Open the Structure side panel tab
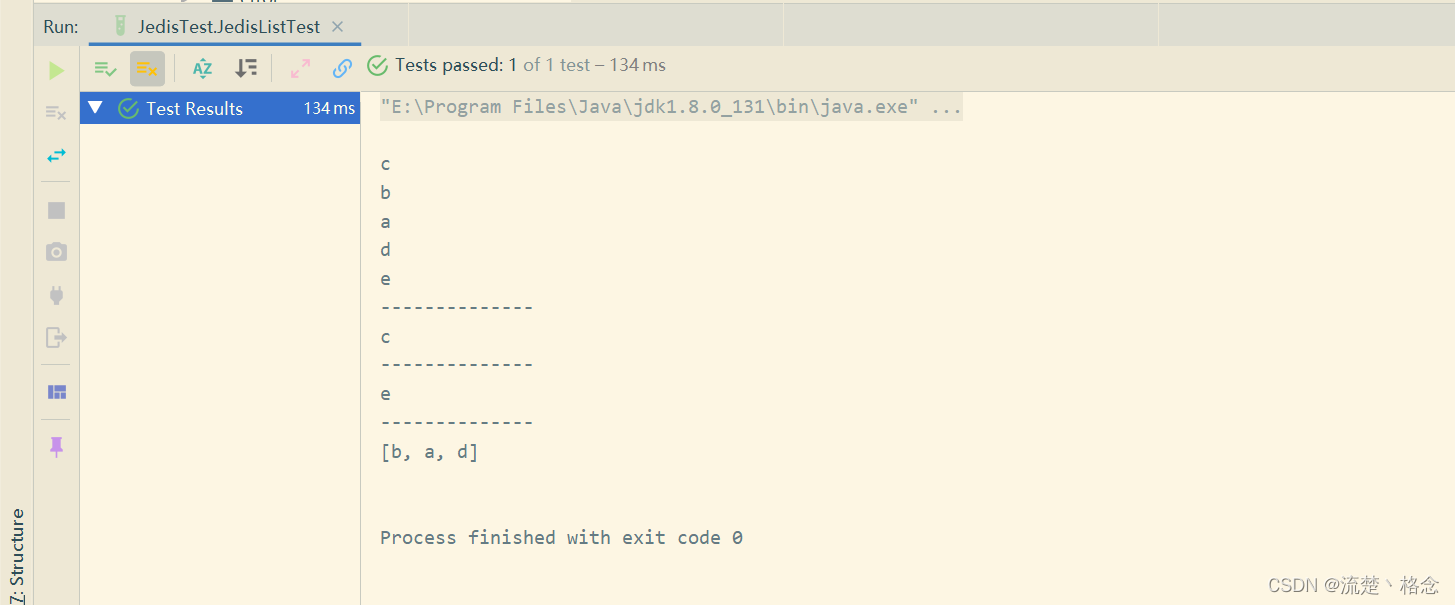The height and width of the screenshot is (605, 1455). click(x=17, y=555)
